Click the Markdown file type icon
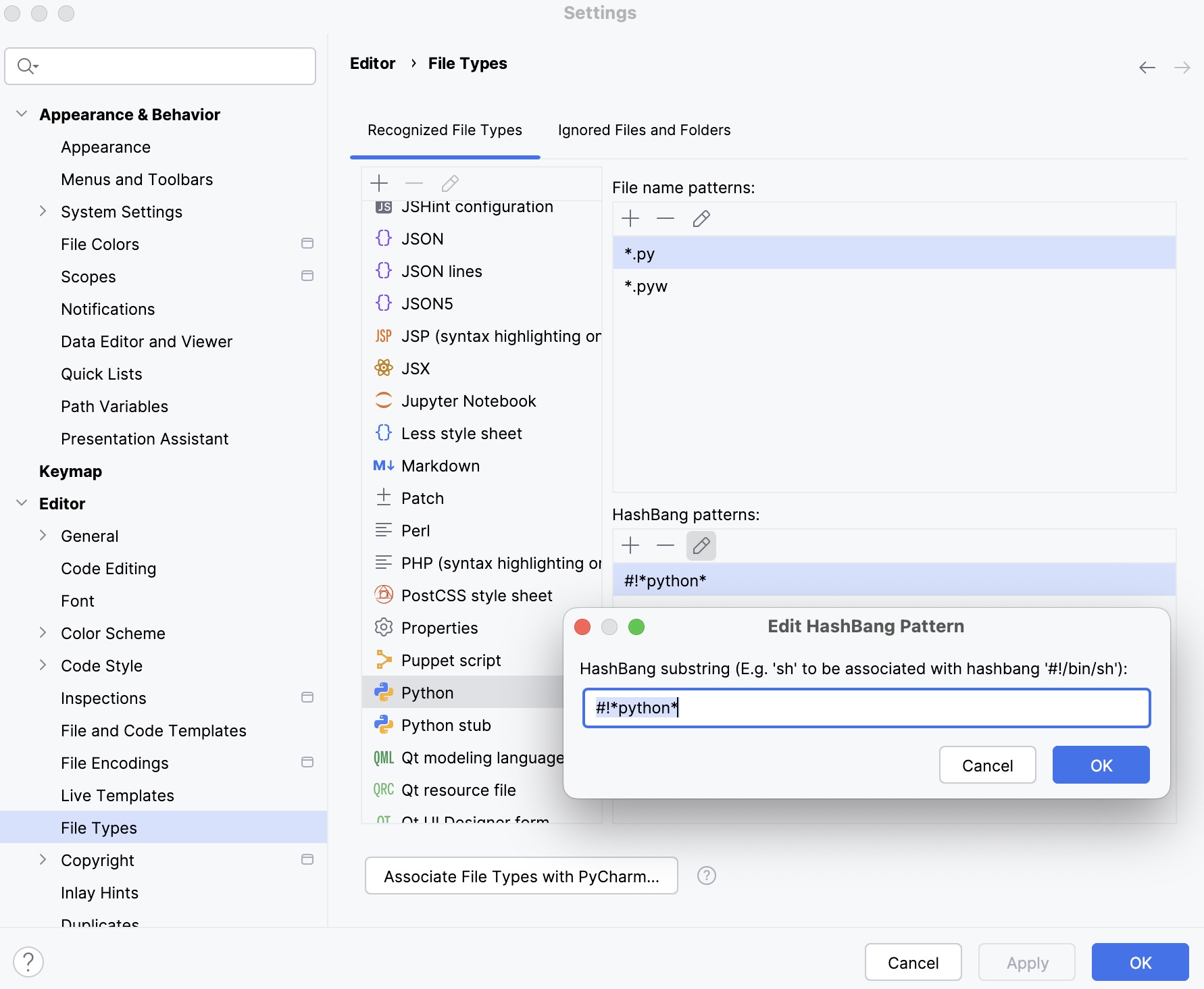 tap(383, 465)
